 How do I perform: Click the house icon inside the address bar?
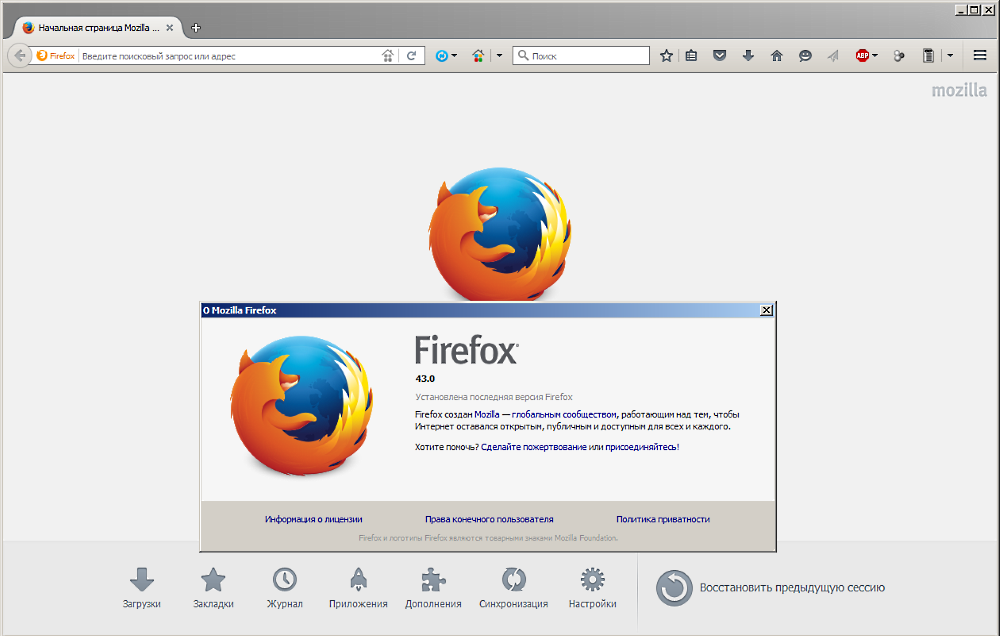387,56
